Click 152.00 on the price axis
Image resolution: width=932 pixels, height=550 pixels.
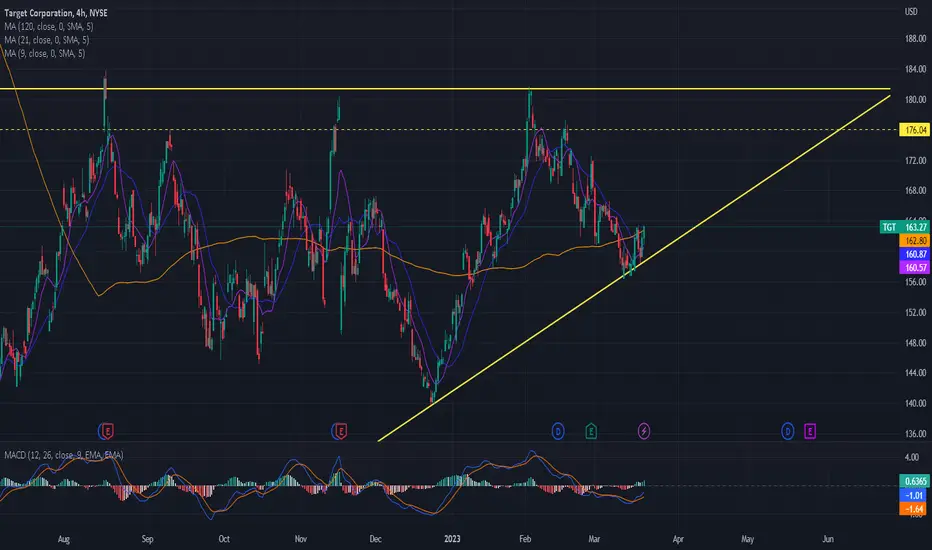click(915, 312)
